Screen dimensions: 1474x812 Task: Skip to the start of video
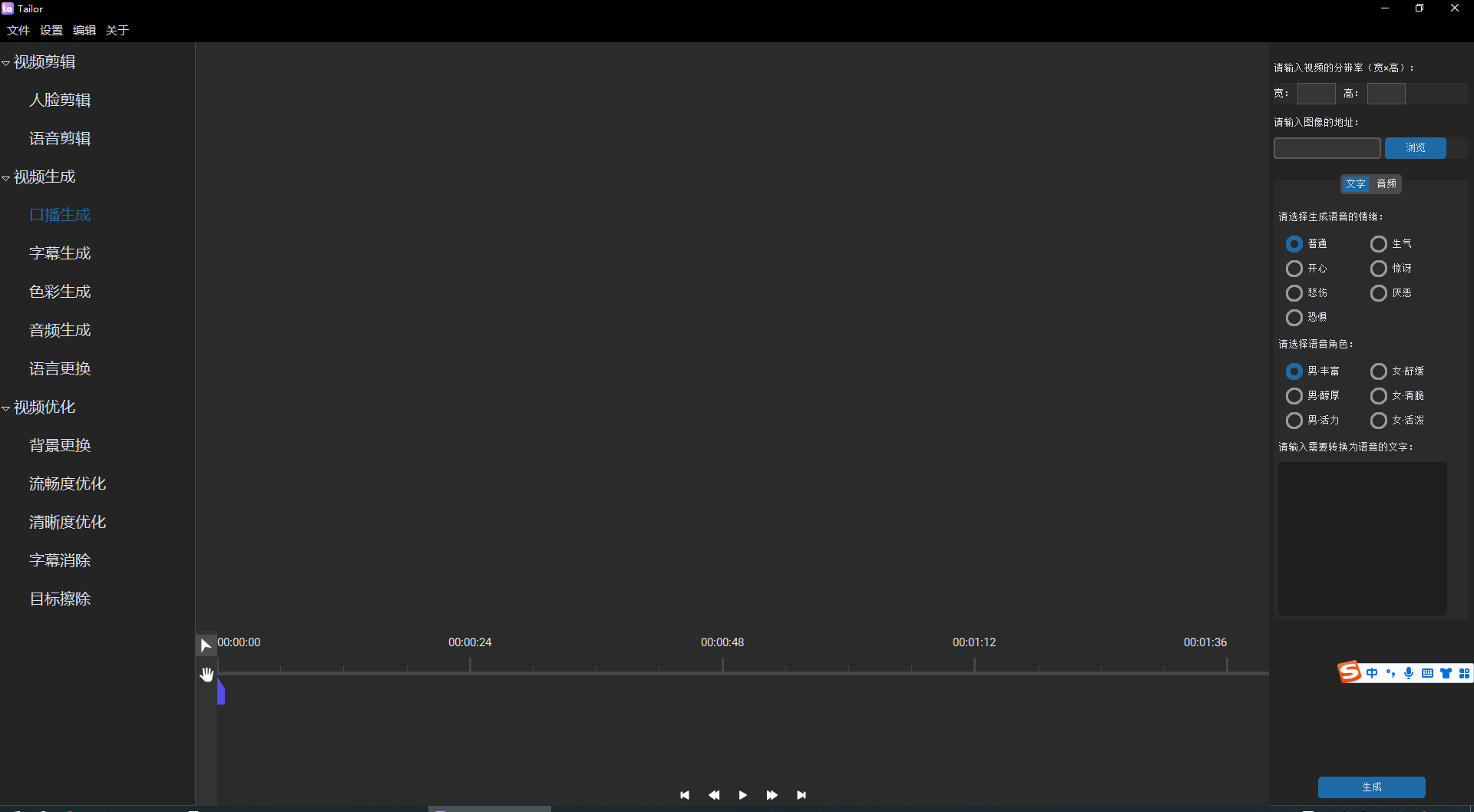684,795
